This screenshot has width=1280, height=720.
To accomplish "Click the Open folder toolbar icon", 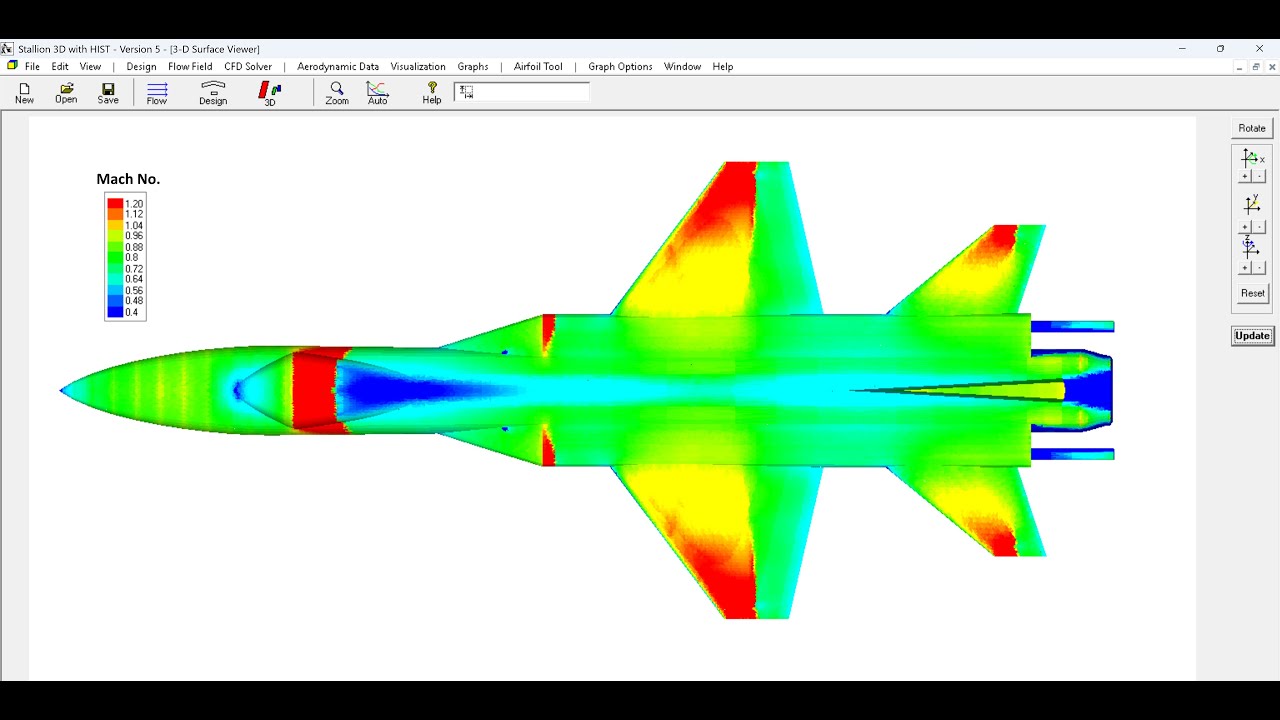I will 66,93.
